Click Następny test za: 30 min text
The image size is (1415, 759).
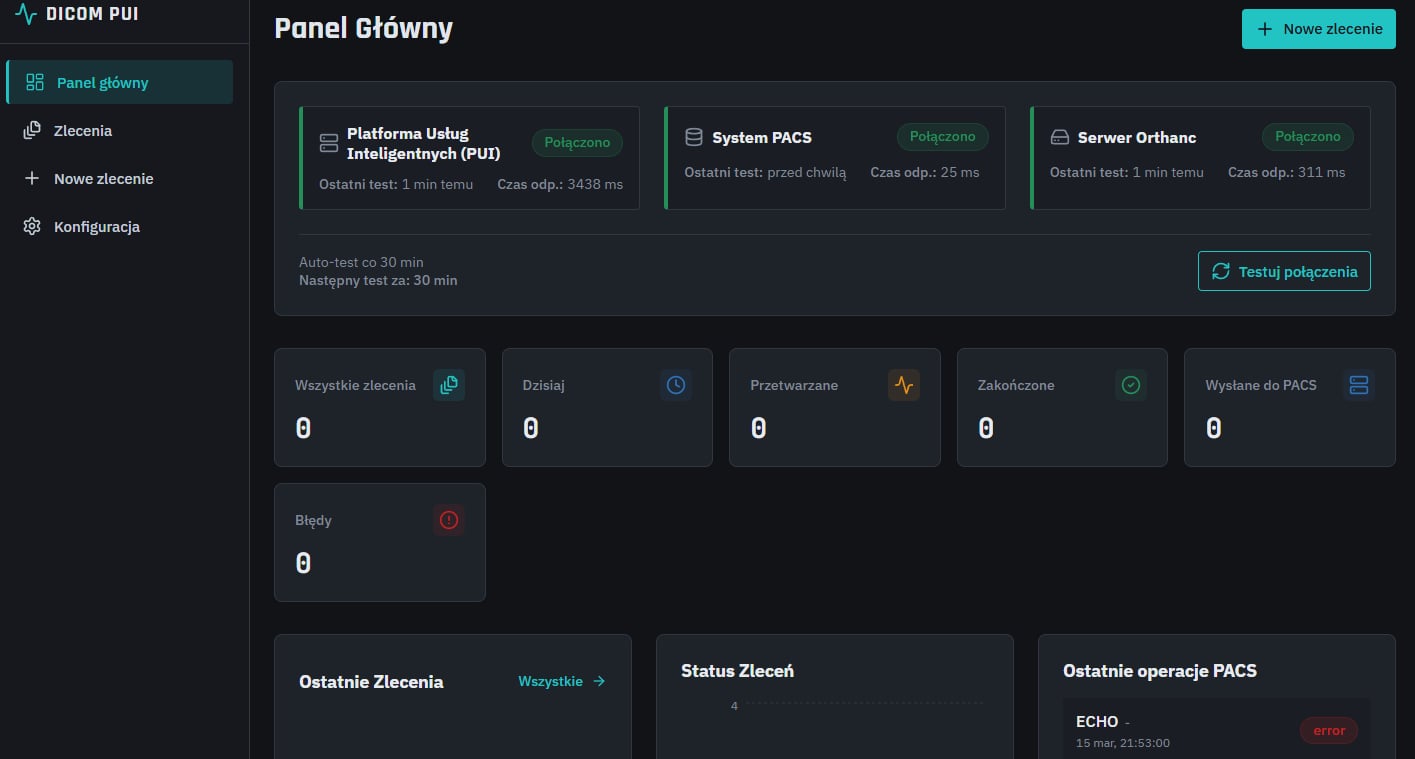[378, 280]
